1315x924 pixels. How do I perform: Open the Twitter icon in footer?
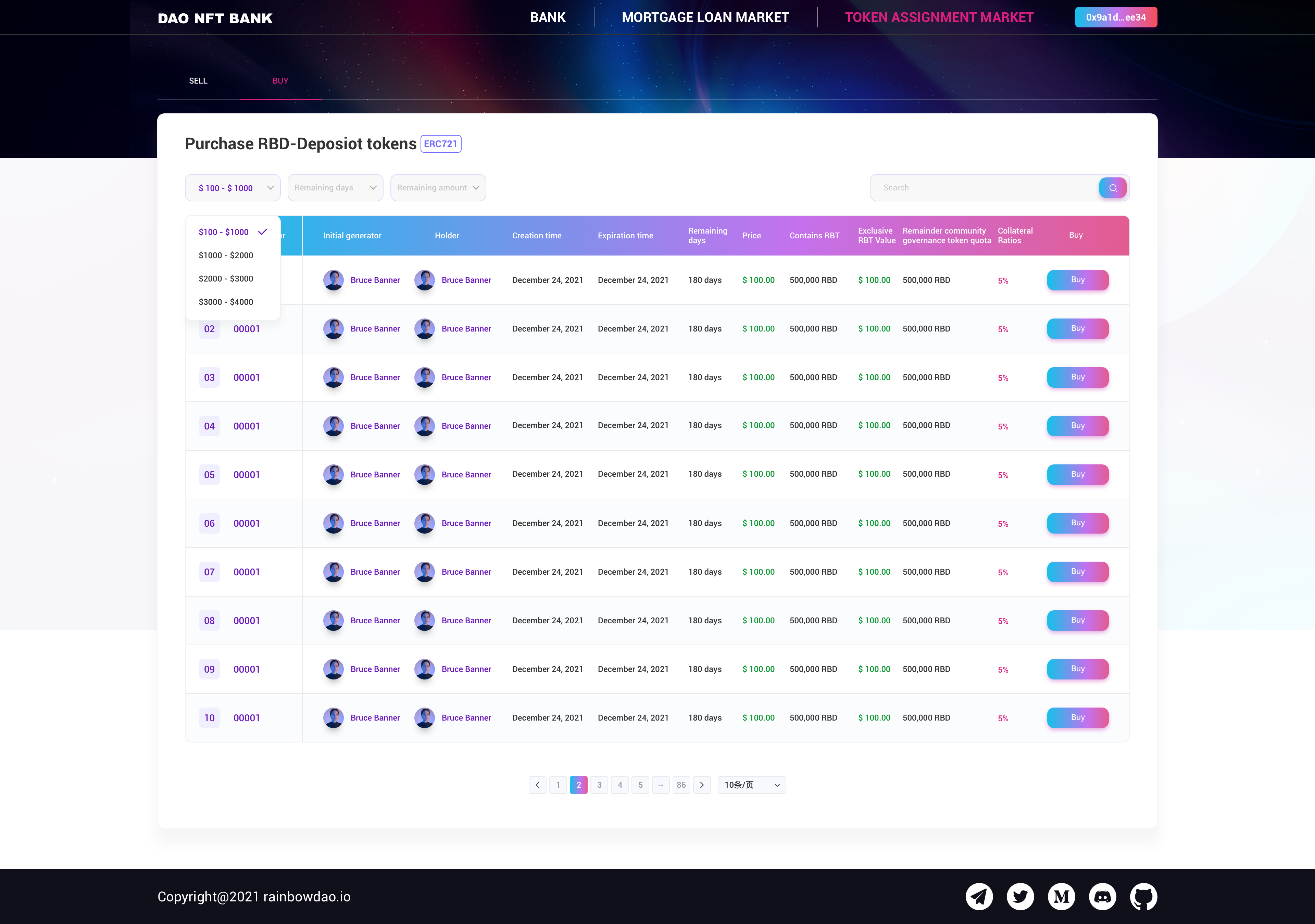tap(1020, 897)
